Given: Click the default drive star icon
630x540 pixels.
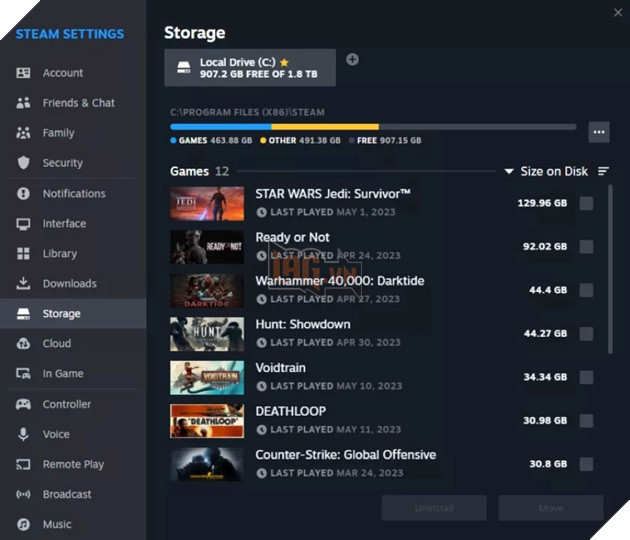Looking at the screenshot, I should pyautogui.click(x=284, y=62).
